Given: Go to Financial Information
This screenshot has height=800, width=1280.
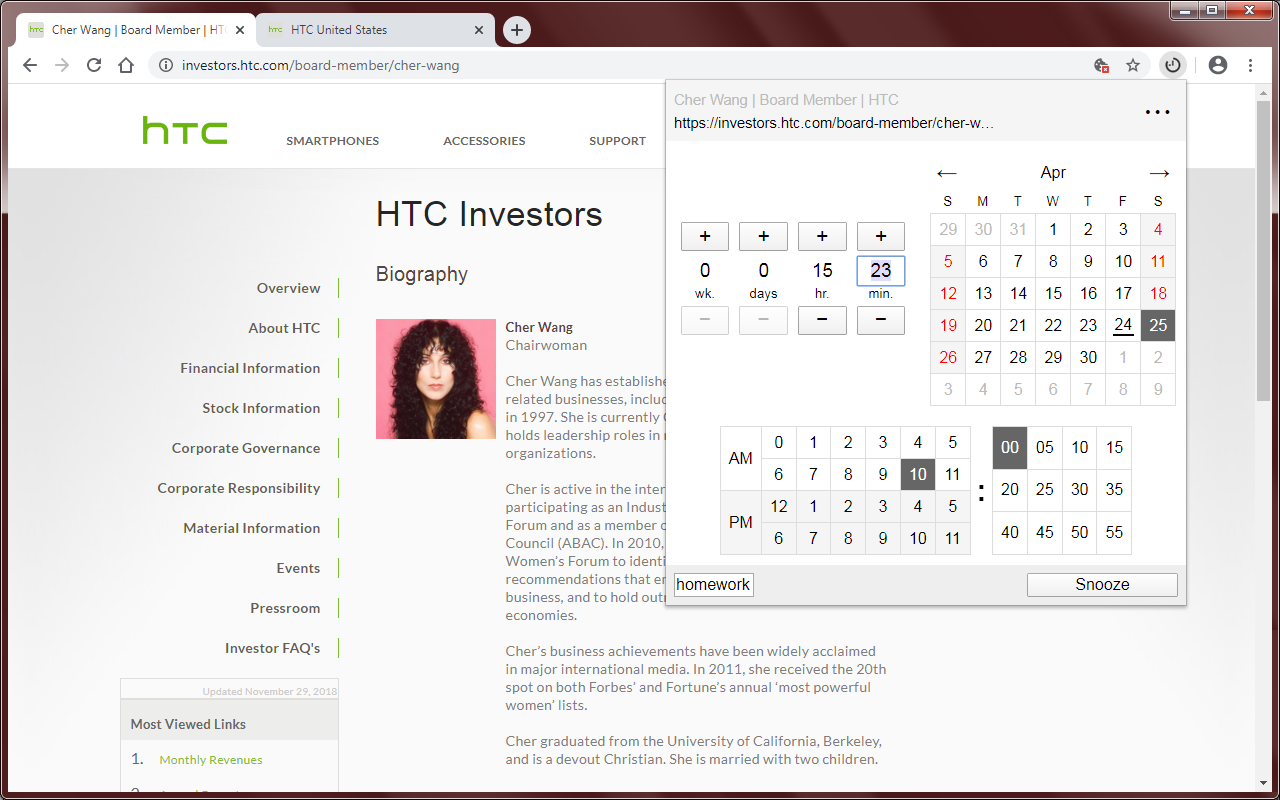Looking at the screenshot, I should pos(250,368).
